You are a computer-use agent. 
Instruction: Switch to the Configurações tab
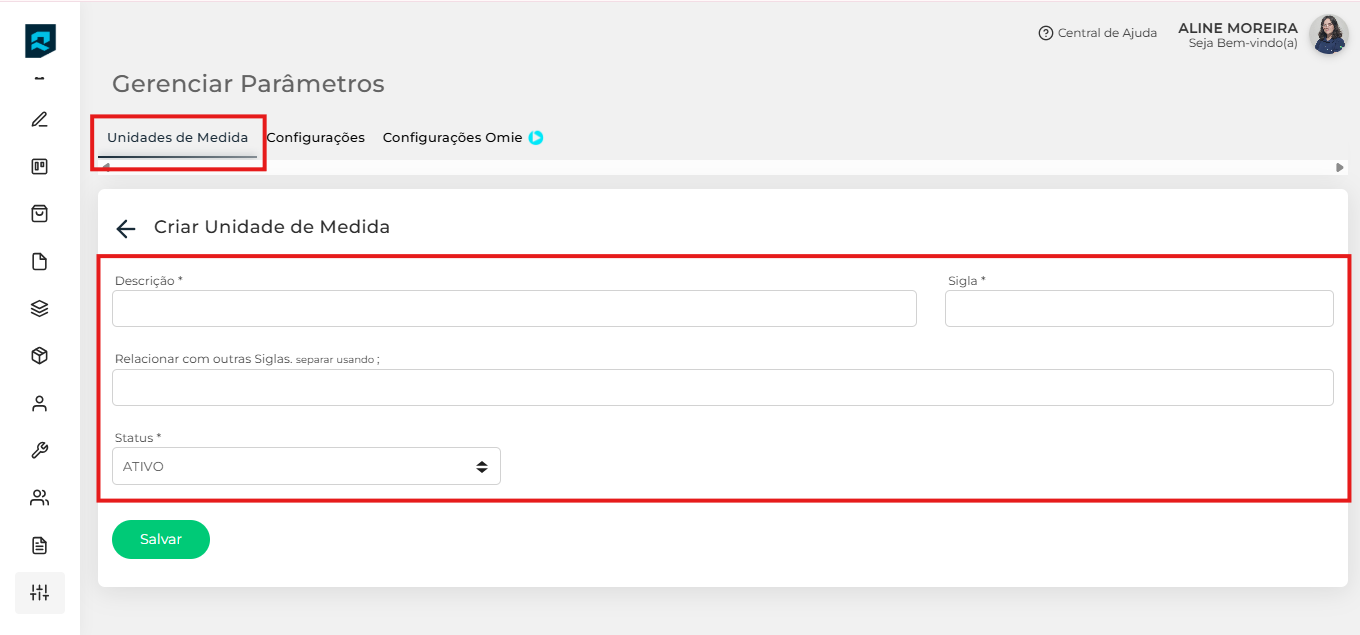[315, 138]
